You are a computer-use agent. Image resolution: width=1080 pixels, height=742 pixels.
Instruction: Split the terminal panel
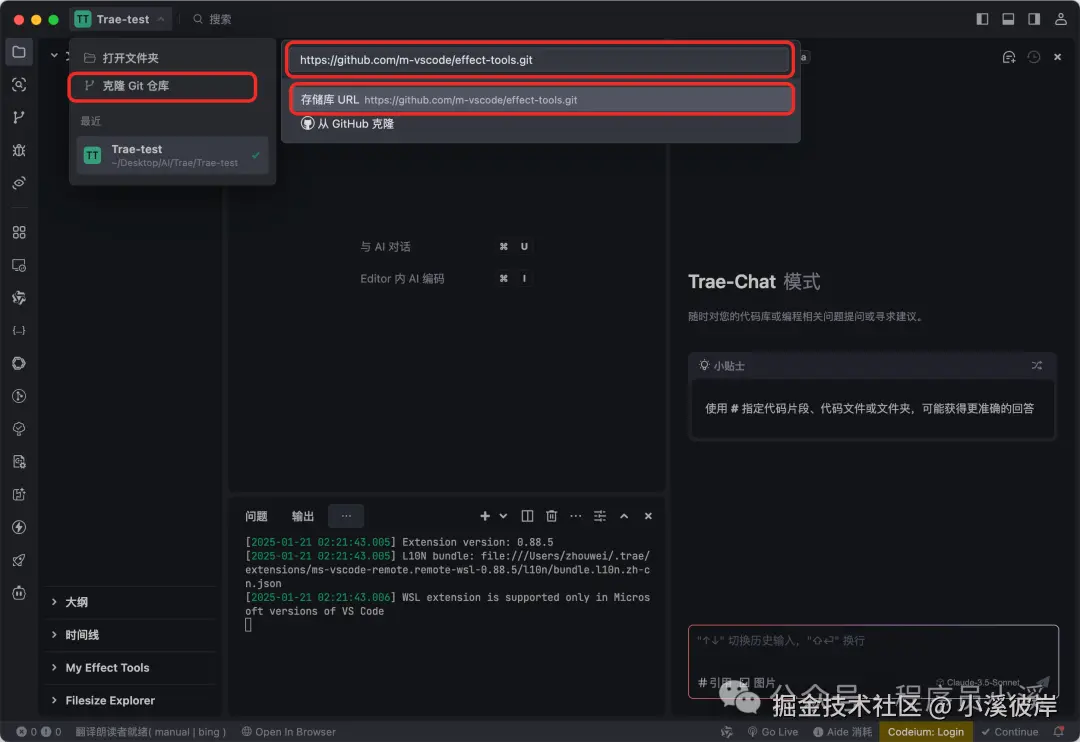[527, 516]
